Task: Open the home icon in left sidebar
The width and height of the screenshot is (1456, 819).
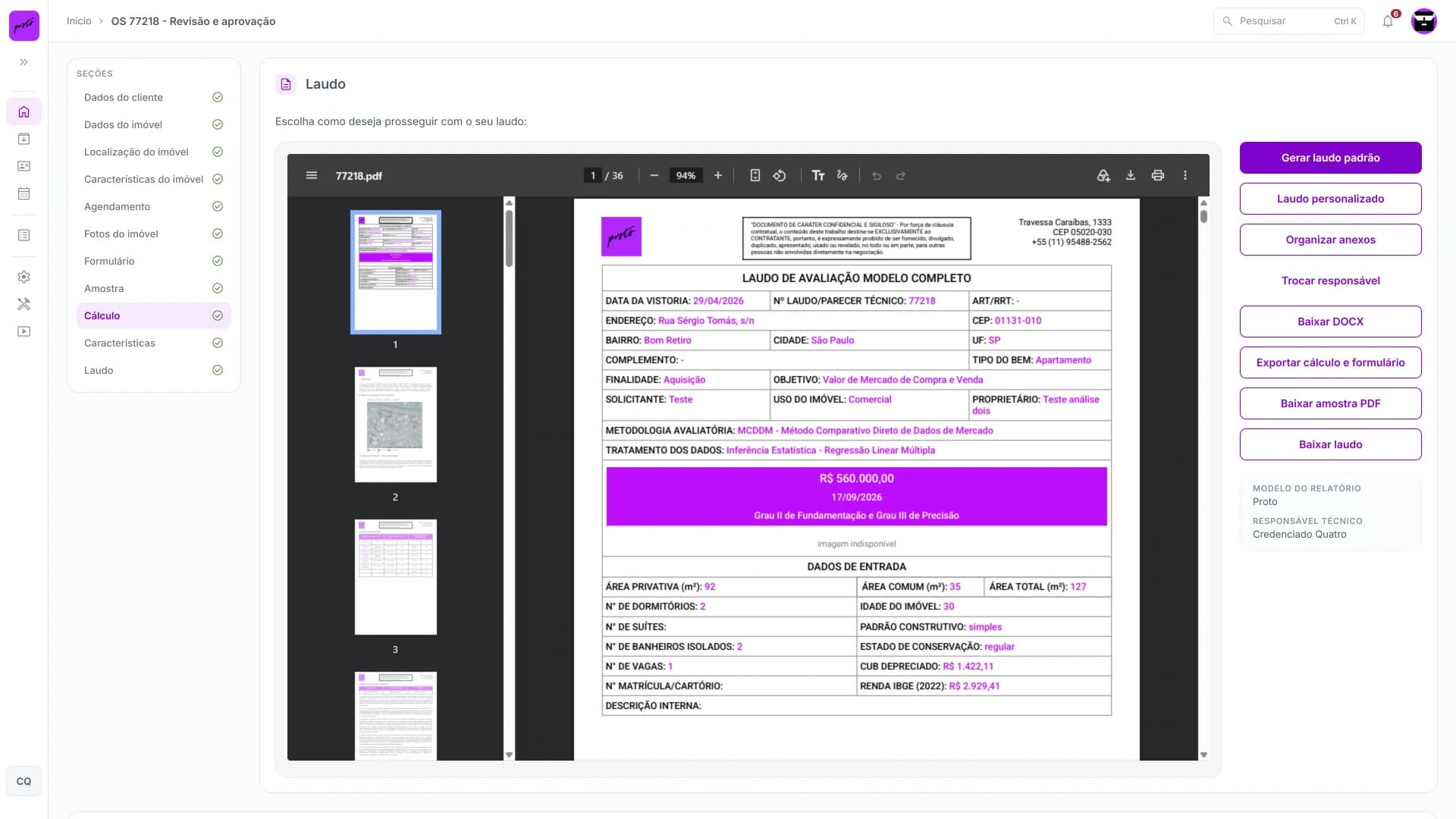Action: [24, 111]
